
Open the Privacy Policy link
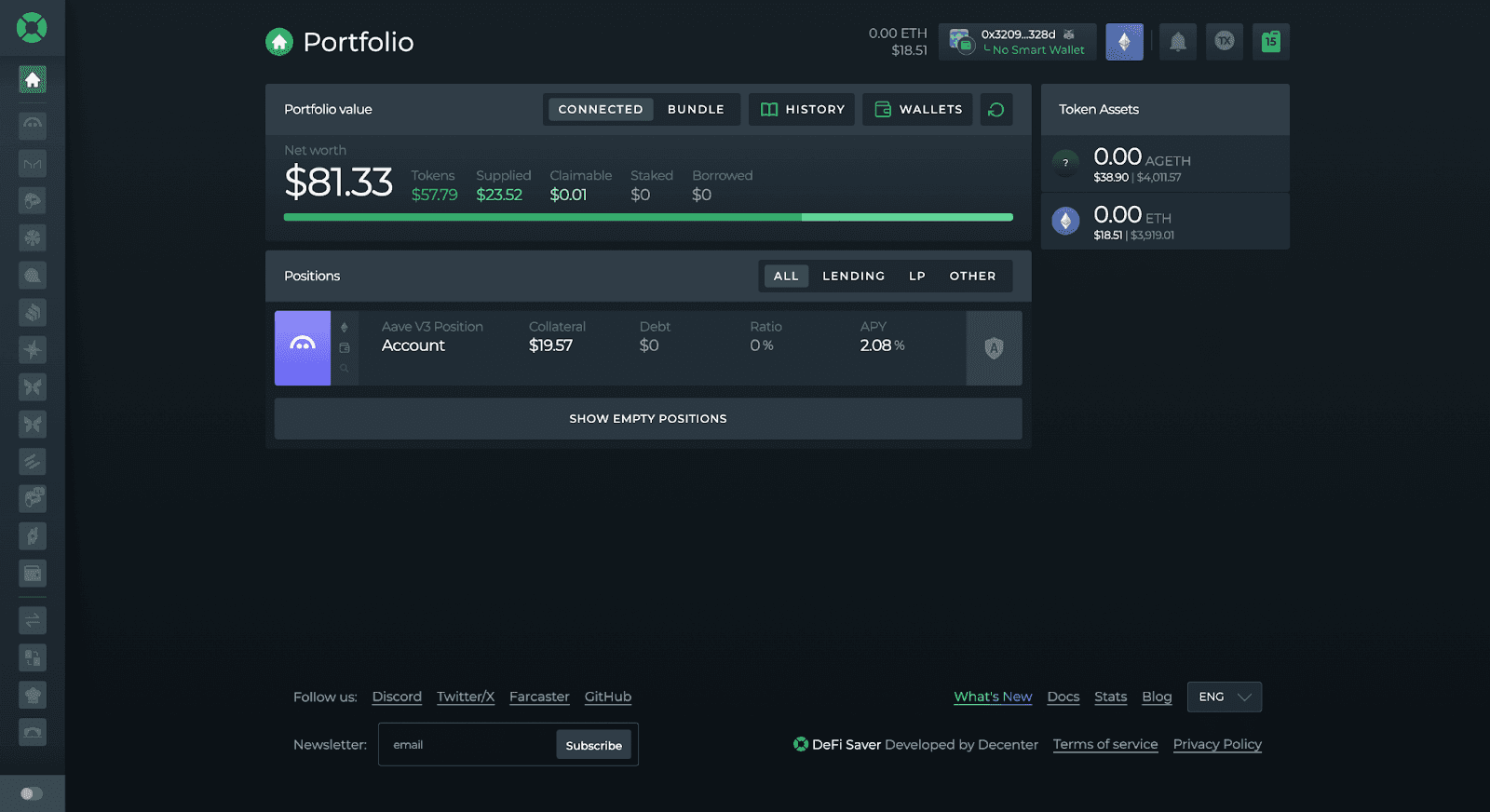(x=1217, y=744)
